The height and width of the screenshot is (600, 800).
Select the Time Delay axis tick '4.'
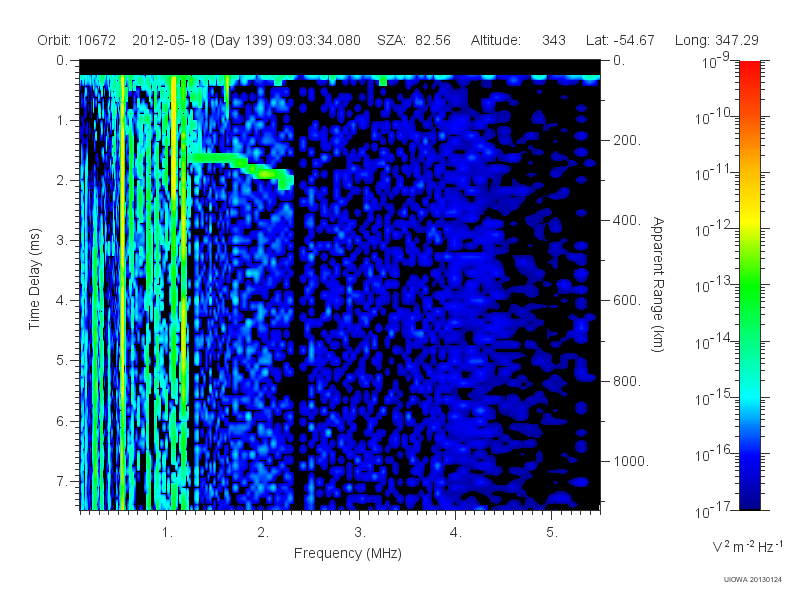(62, 301)
